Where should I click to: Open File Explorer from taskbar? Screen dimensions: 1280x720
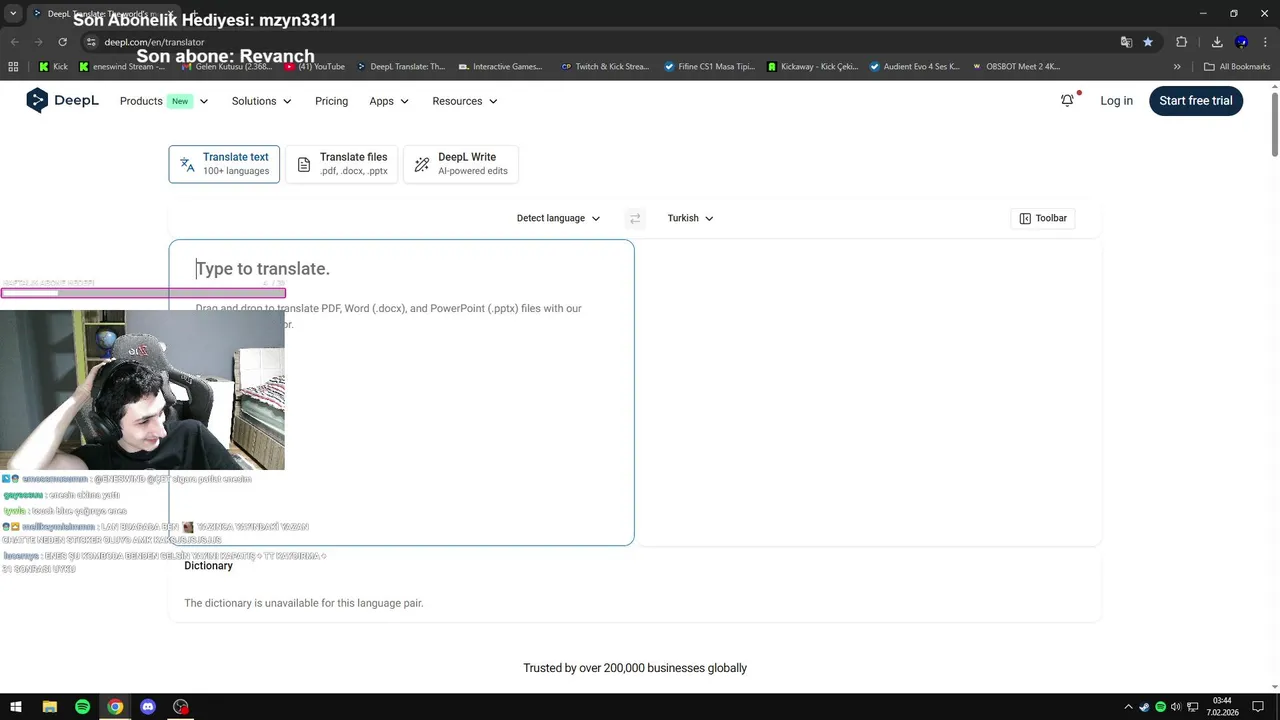pos(49,707)
